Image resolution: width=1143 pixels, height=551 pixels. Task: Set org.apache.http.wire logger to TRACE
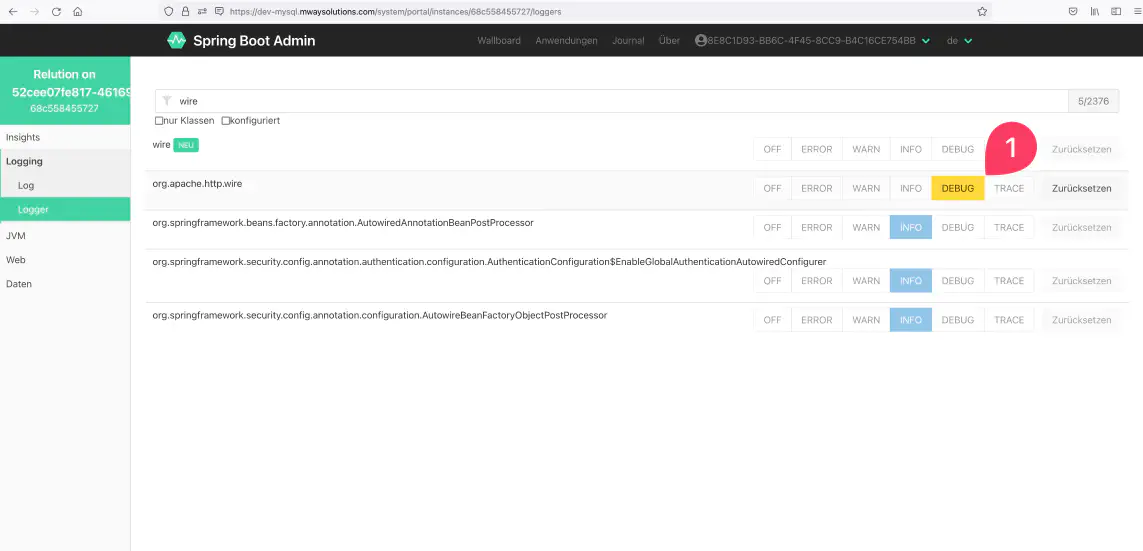click(1008, 188)
